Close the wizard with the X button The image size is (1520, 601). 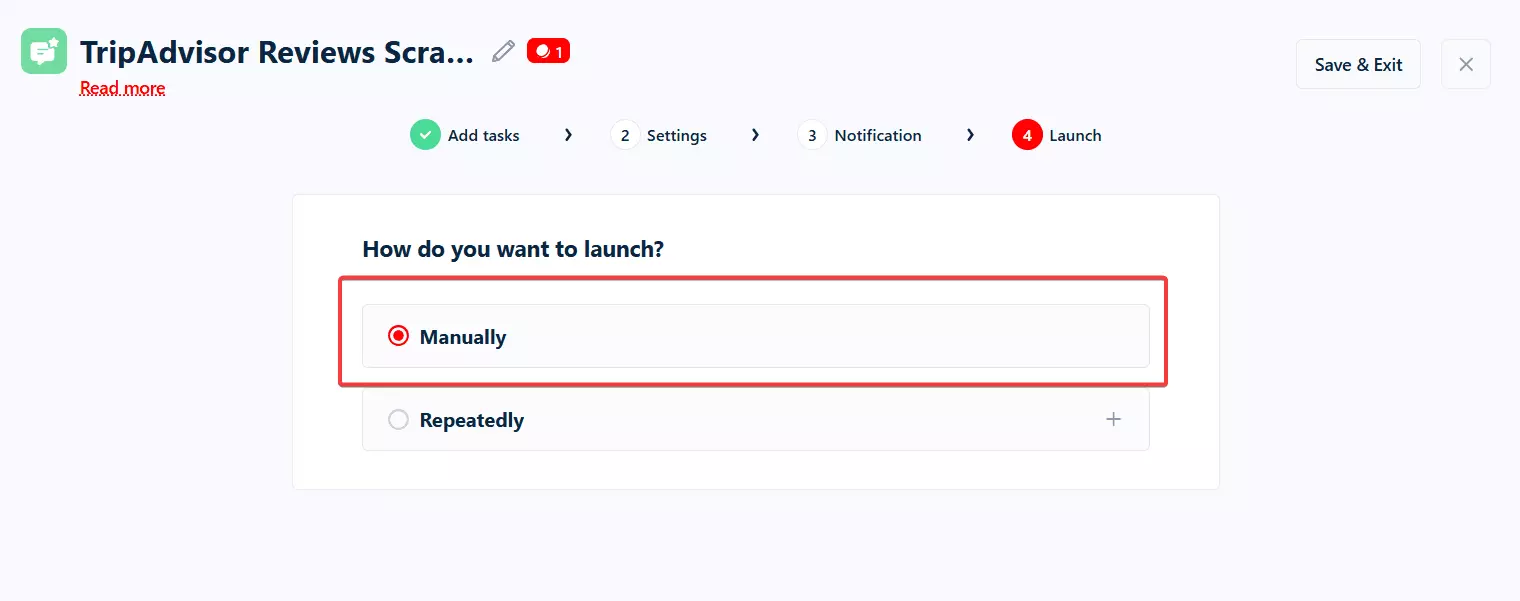1465,63
